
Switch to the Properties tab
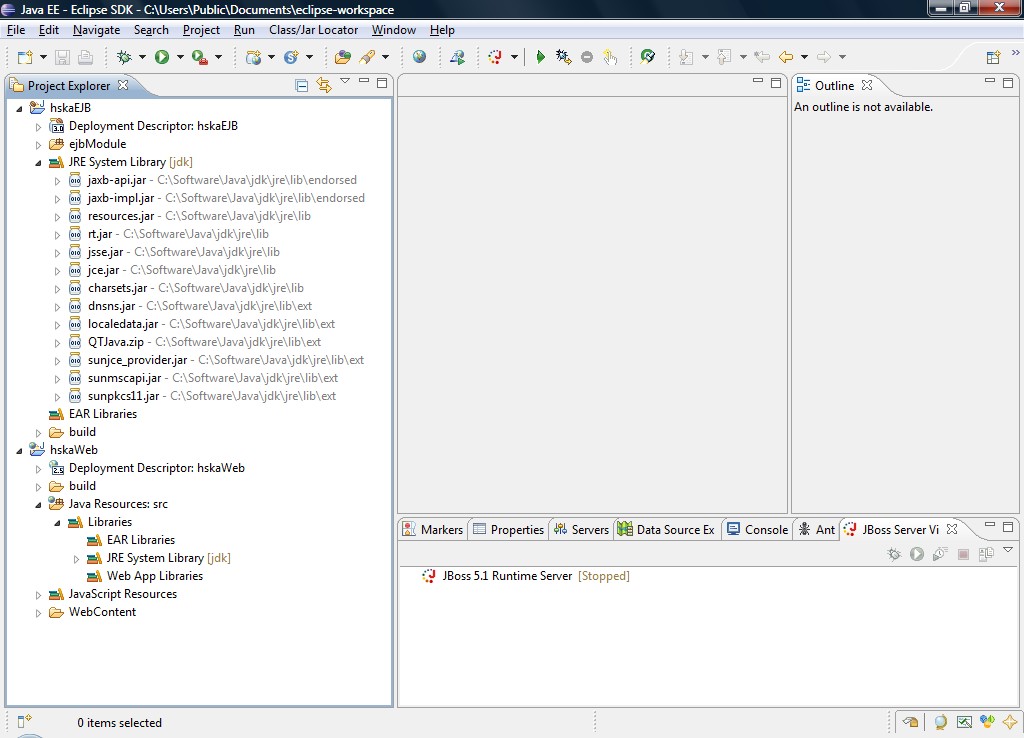coord(508,530)
